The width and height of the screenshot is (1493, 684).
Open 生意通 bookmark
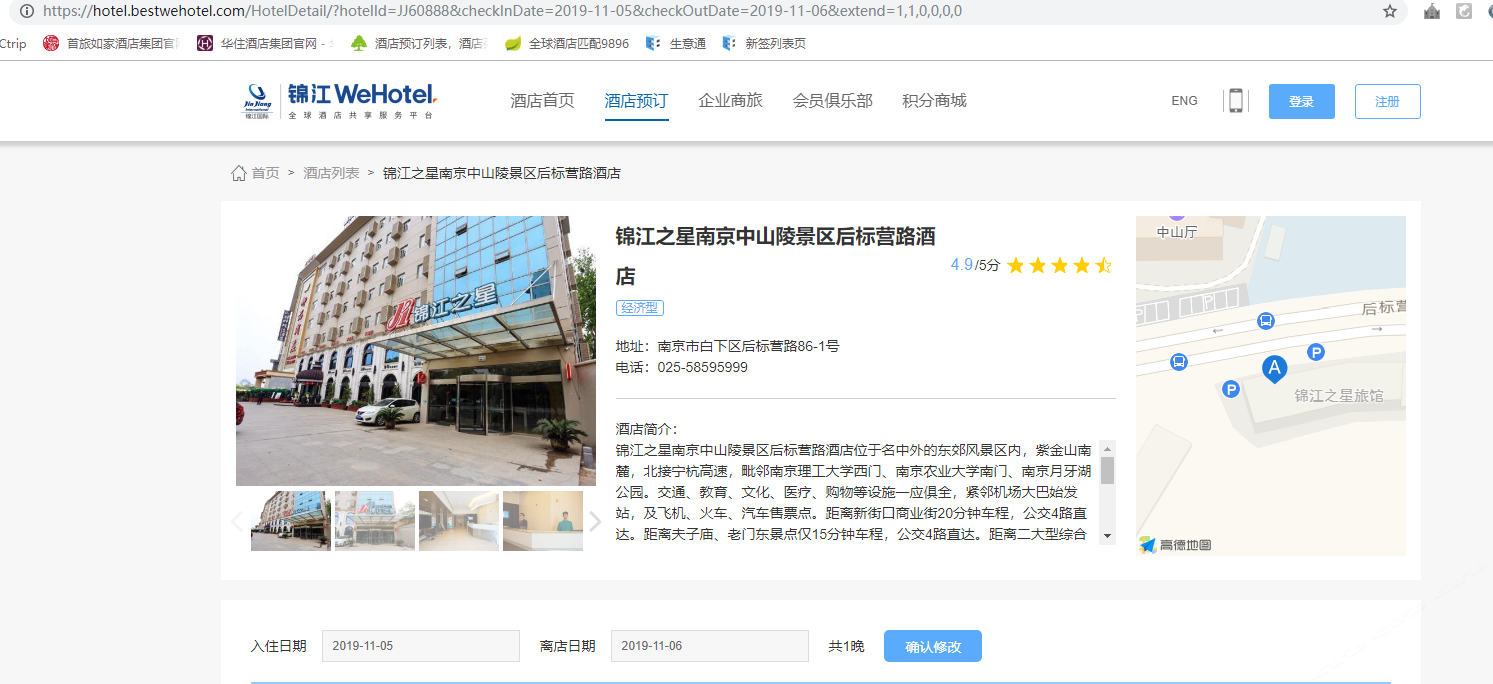point(676,43)
